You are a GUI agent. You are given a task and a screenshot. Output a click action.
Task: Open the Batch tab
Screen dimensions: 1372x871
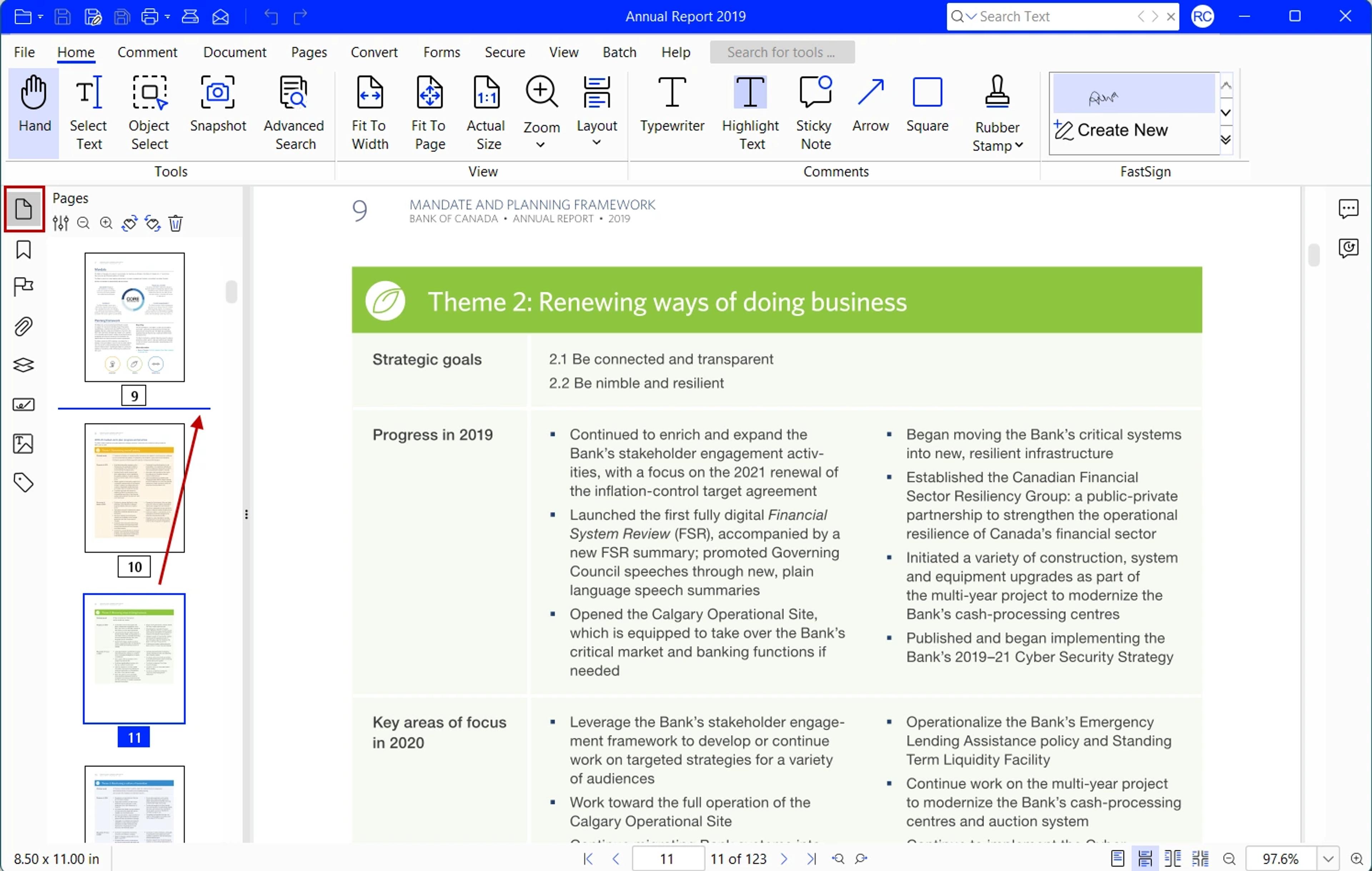619,52
